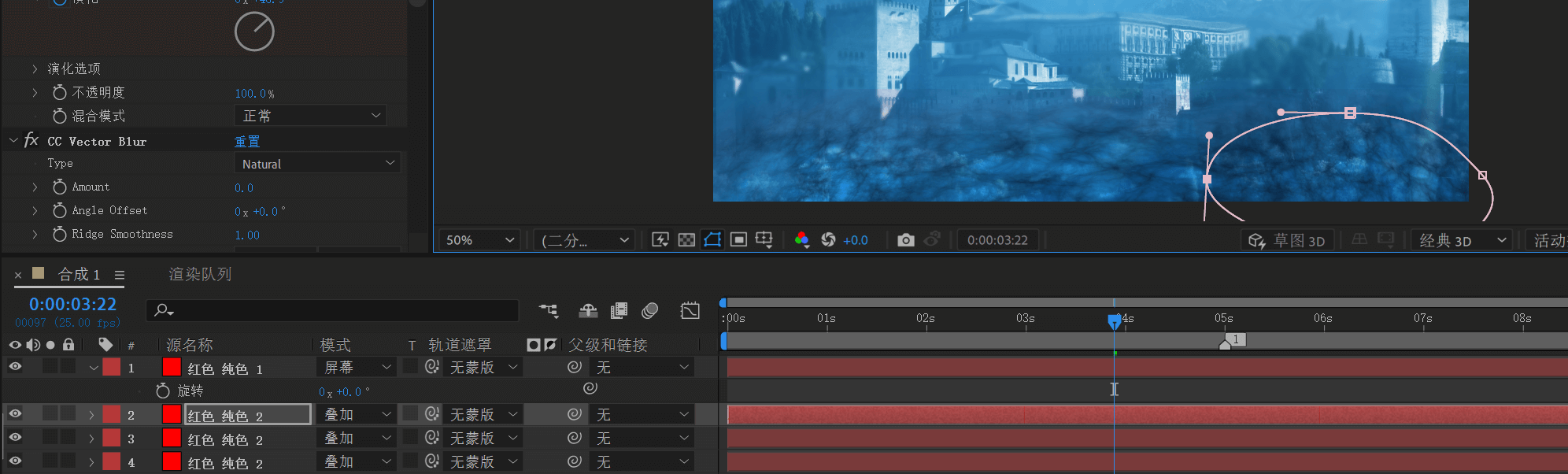Toggle stopwatch for Amount property
The height and width of the screenshot is (474, 1568).
tap(59, 187)
